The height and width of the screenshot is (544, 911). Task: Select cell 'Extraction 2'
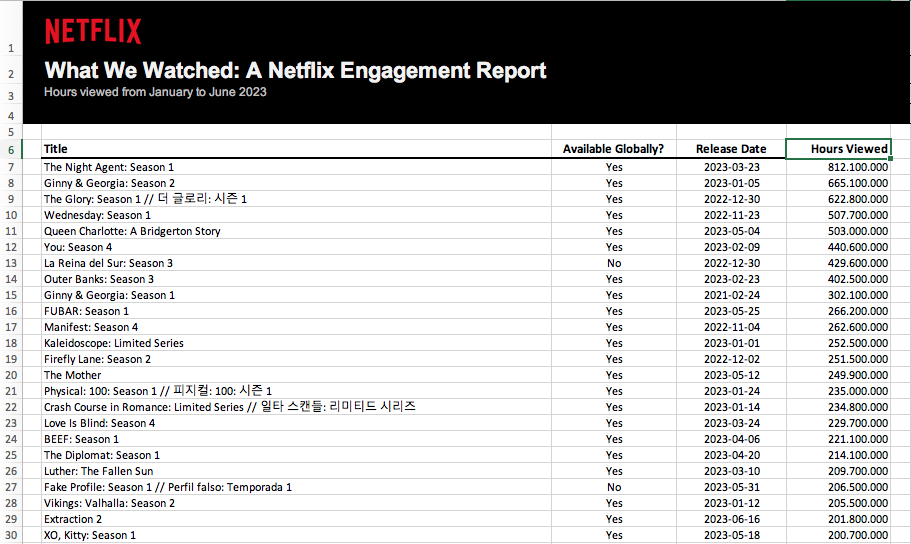point(296,519)
